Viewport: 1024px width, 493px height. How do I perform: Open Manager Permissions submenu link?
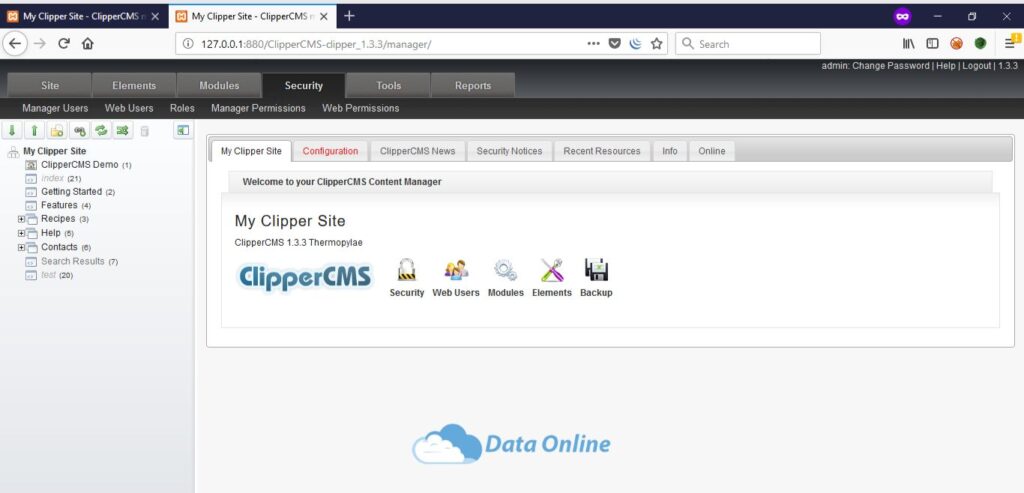click(x=258, y=108)
